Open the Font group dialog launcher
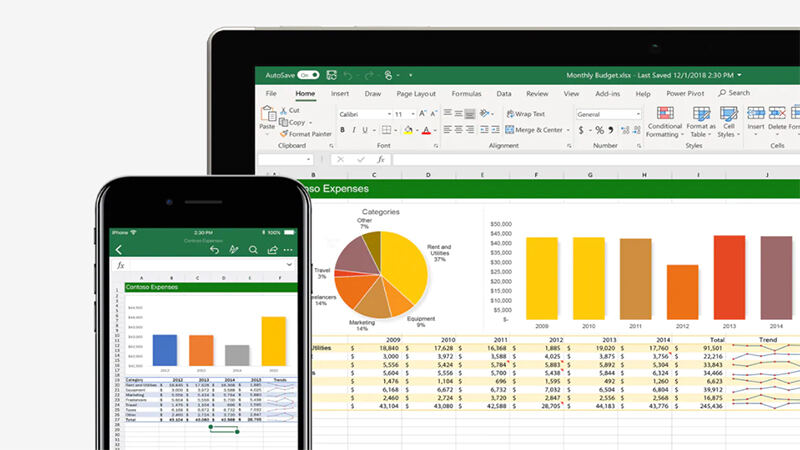The height and width of the screenshot is (450, 800). 436,146
